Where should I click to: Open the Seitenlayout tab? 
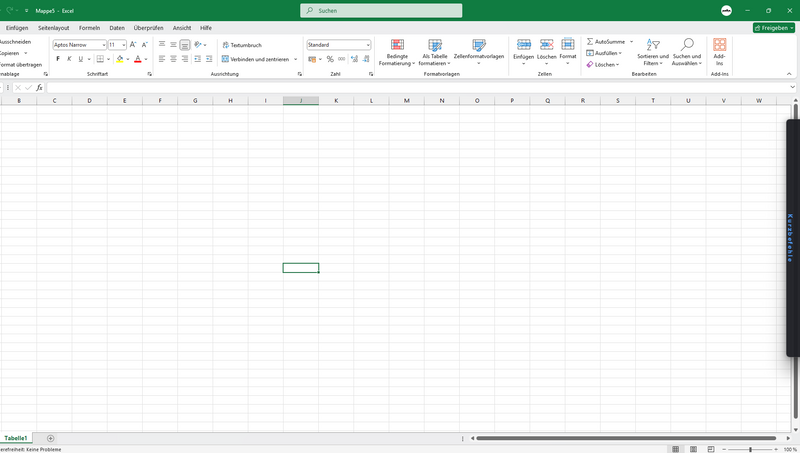pyautogui.click(x=54, y=28)
